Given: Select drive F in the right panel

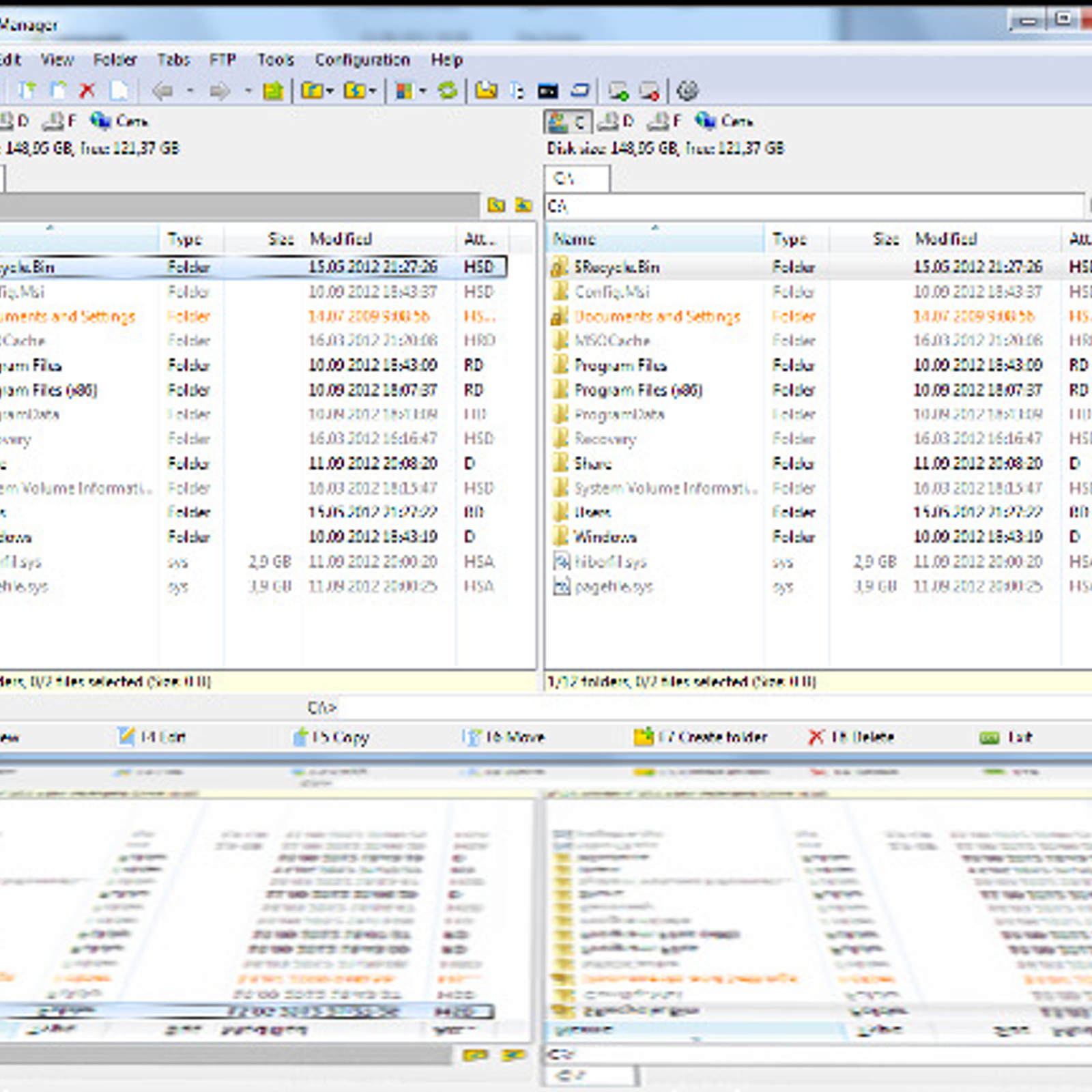Looking at the screenshot, I should (x=665, y=121).
